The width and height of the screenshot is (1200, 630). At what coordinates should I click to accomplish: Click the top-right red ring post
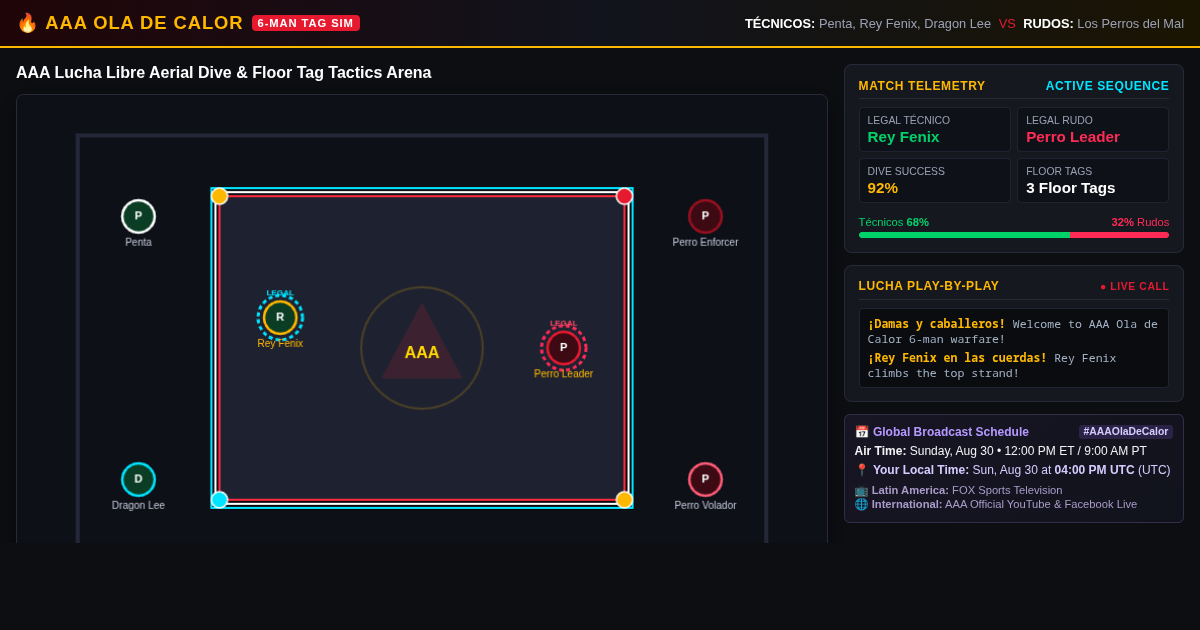pos(624,196)
